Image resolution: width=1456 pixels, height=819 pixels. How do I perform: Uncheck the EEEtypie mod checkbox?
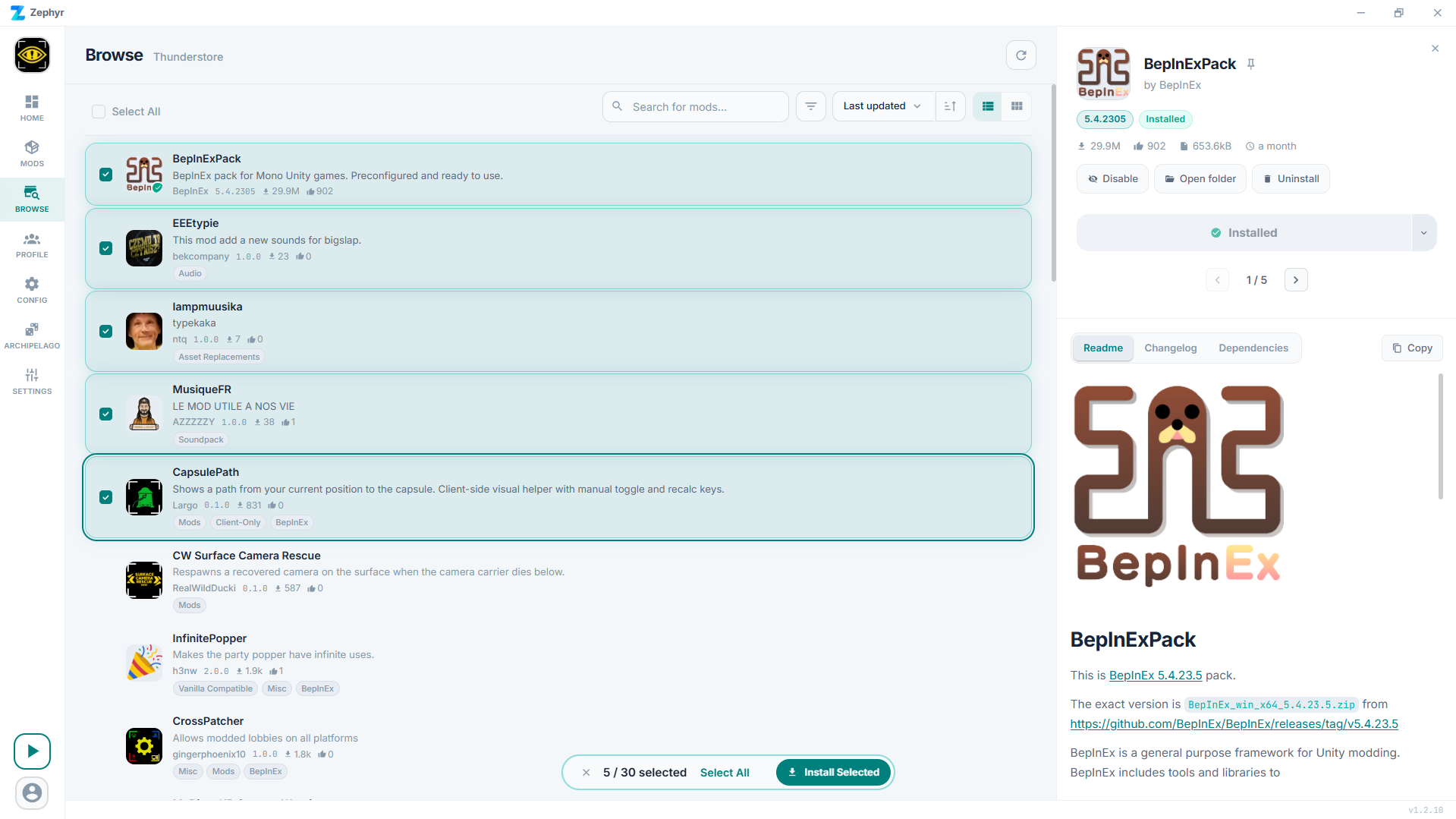tap(106, 248)
